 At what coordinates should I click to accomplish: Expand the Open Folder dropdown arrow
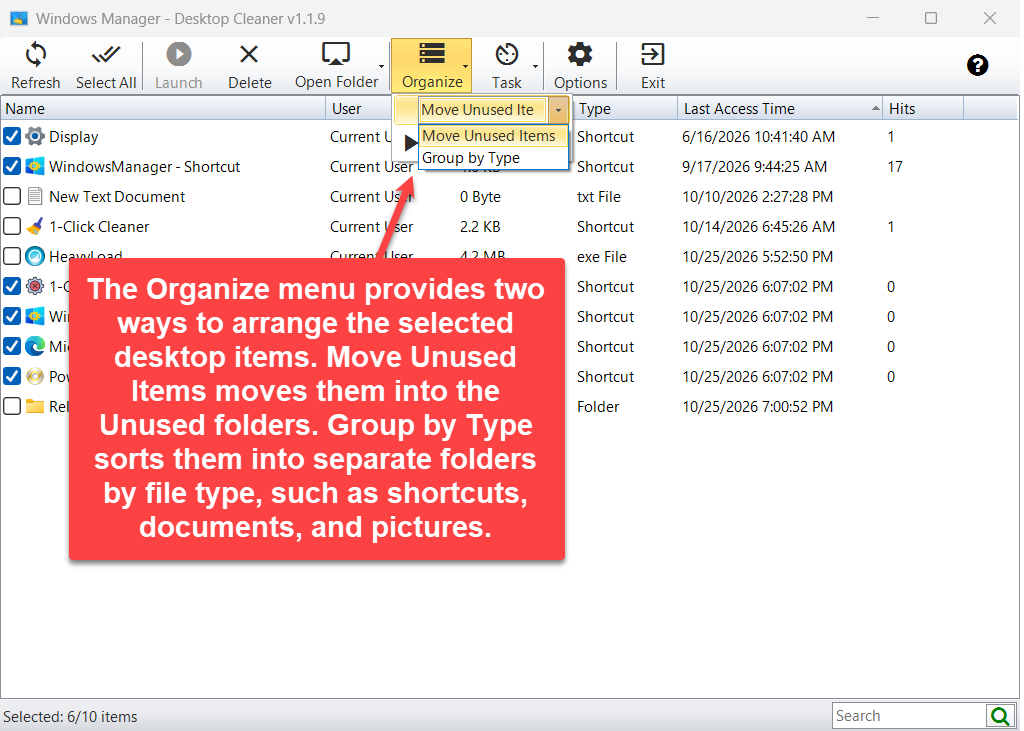[x=381, y=66]
